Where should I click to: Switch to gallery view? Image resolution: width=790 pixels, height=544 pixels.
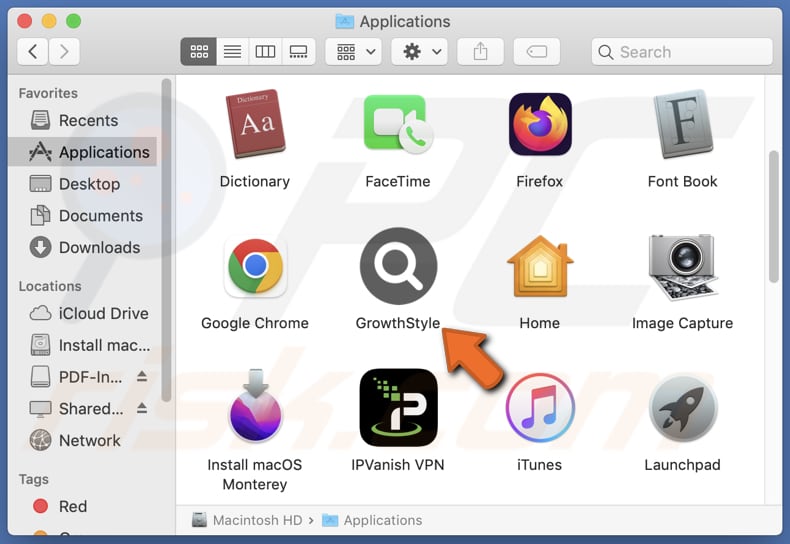pos(298,51)
